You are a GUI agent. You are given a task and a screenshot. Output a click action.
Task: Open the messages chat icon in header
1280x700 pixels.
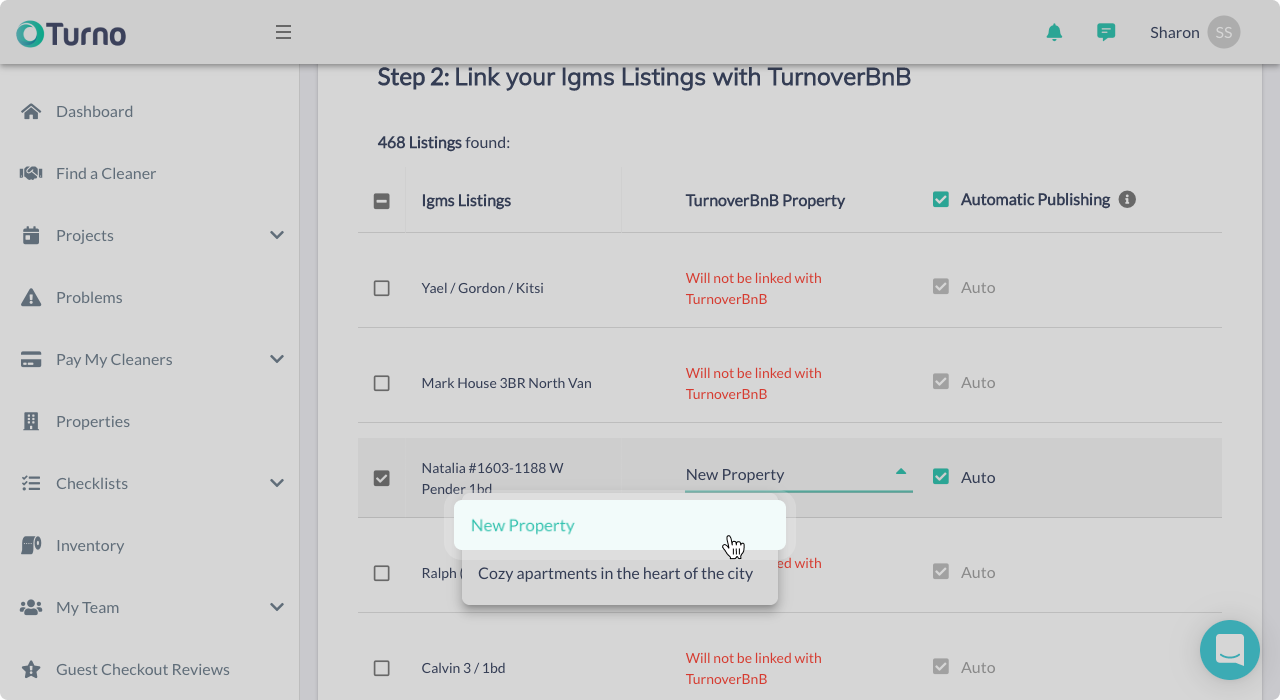1106,32
